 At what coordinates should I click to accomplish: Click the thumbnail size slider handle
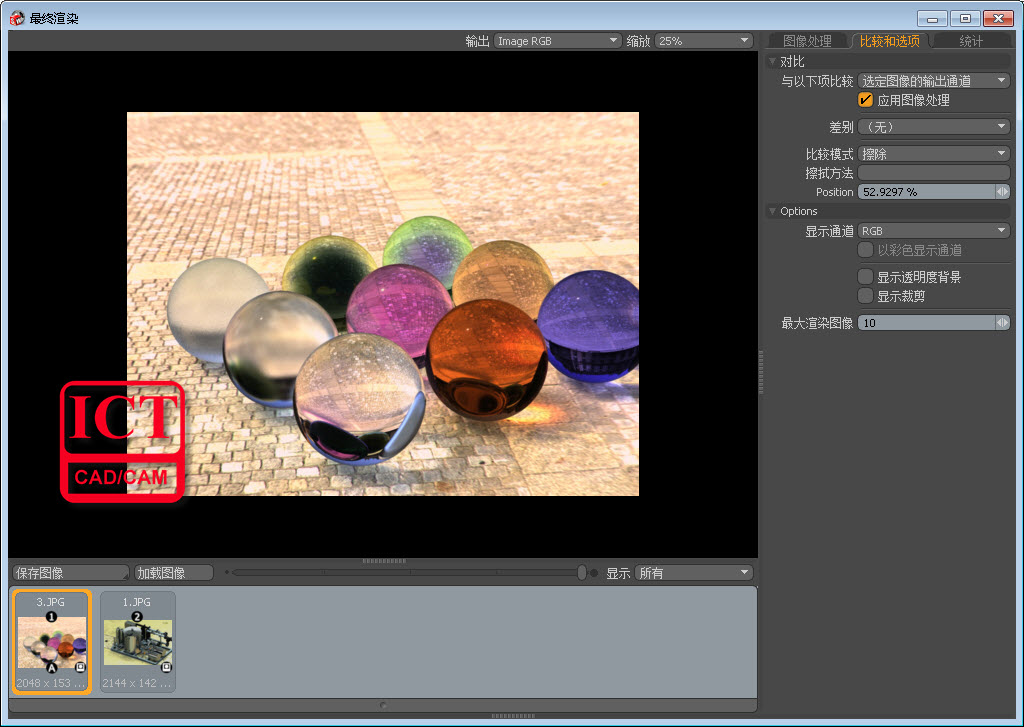coord(582,573)
